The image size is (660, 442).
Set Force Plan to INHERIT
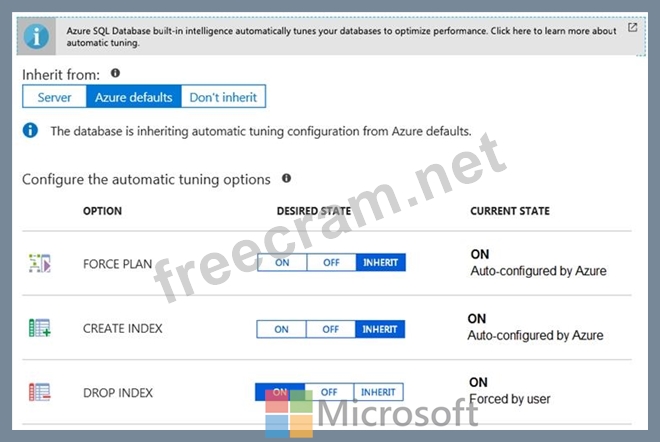[380, 263]
